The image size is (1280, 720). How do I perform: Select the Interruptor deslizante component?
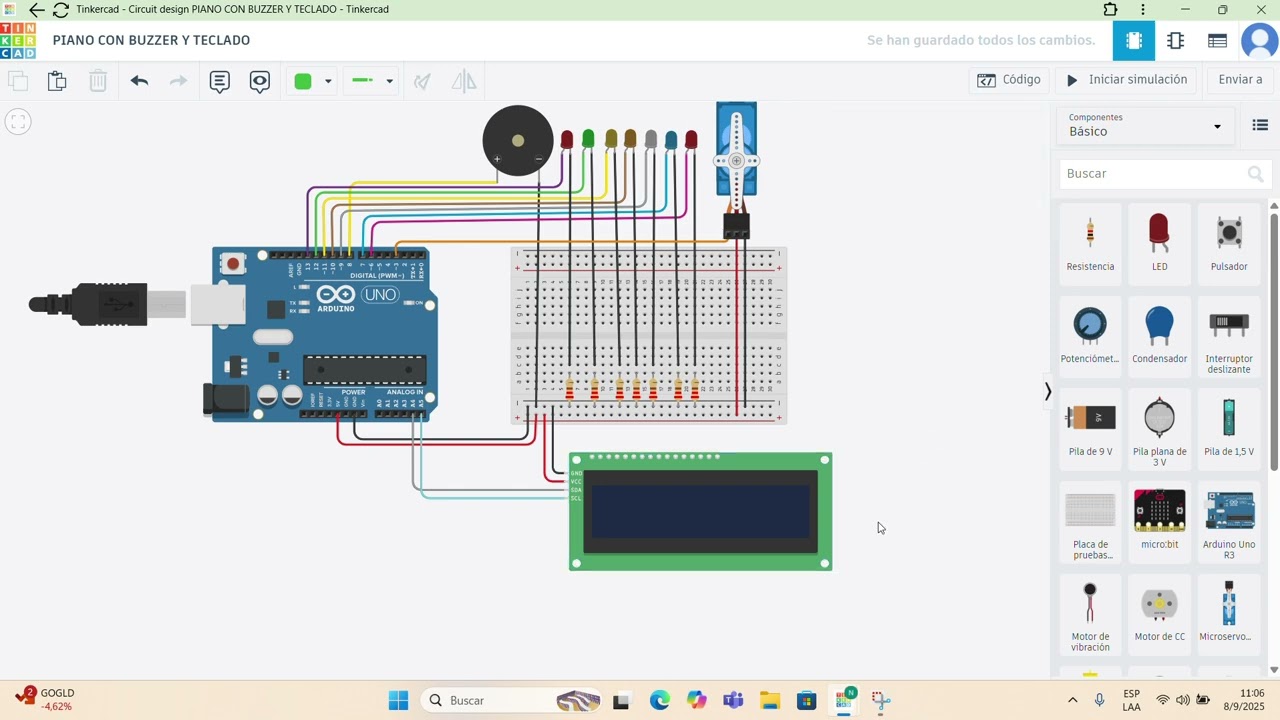pyautogui.click(x=1229, y=338)
